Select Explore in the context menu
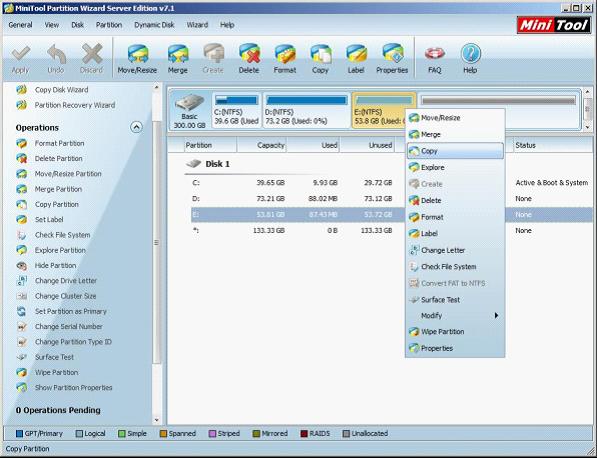The width and height of the screenshot is (597, 458). tap(455, 168)
